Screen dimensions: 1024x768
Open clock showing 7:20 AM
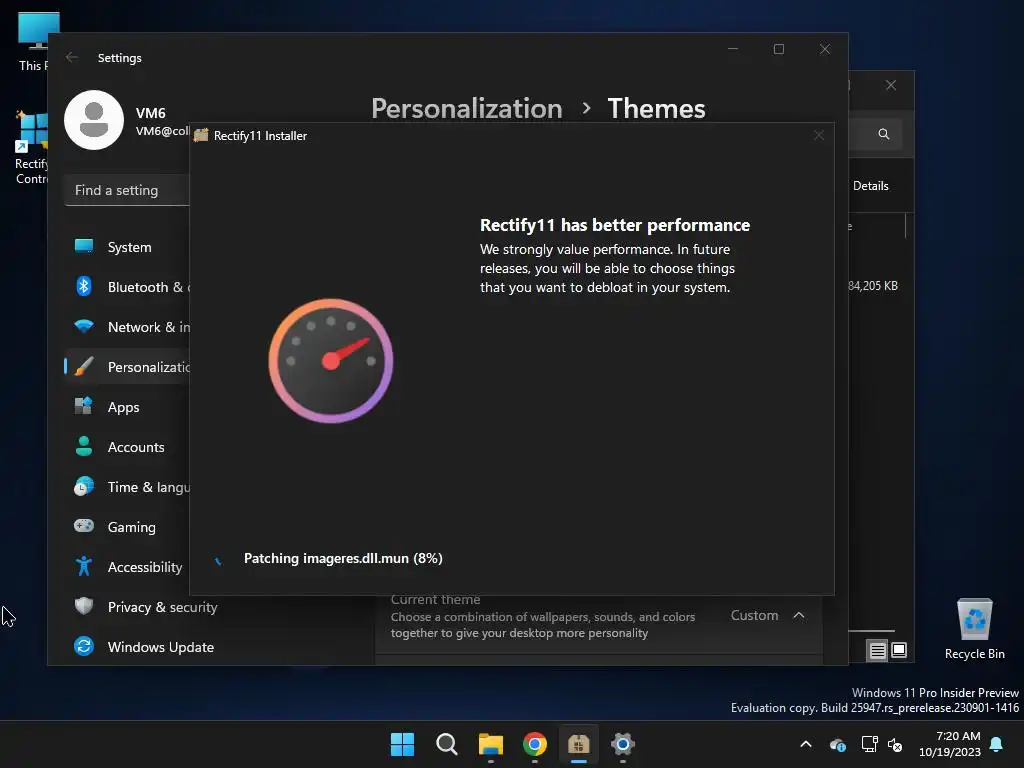point(950,744)
